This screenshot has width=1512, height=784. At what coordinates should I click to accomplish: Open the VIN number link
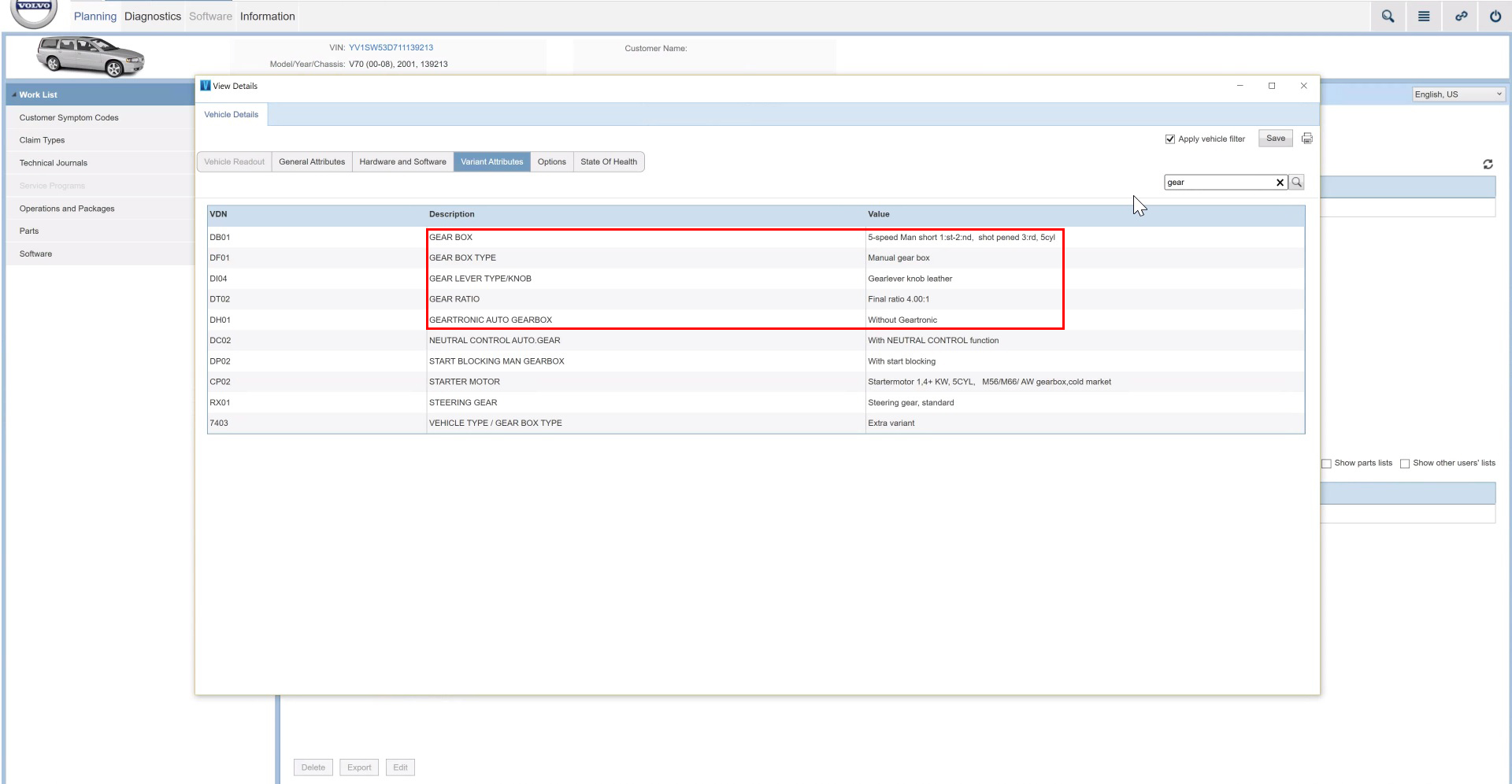click(391, 48)
